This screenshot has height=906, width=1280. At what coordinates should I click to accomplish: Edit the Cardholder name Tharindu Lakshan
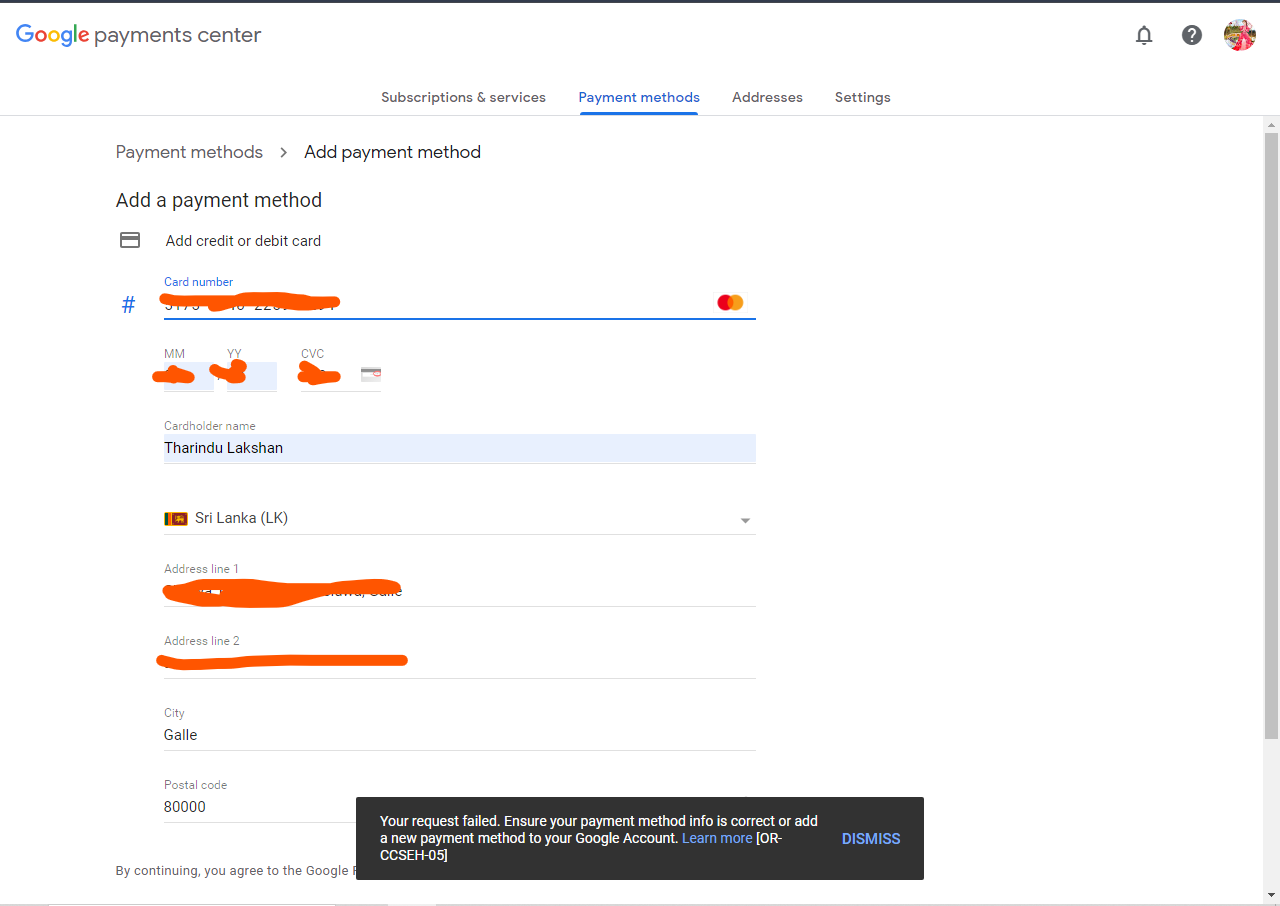pyautogui.click(x=460, y=448)
